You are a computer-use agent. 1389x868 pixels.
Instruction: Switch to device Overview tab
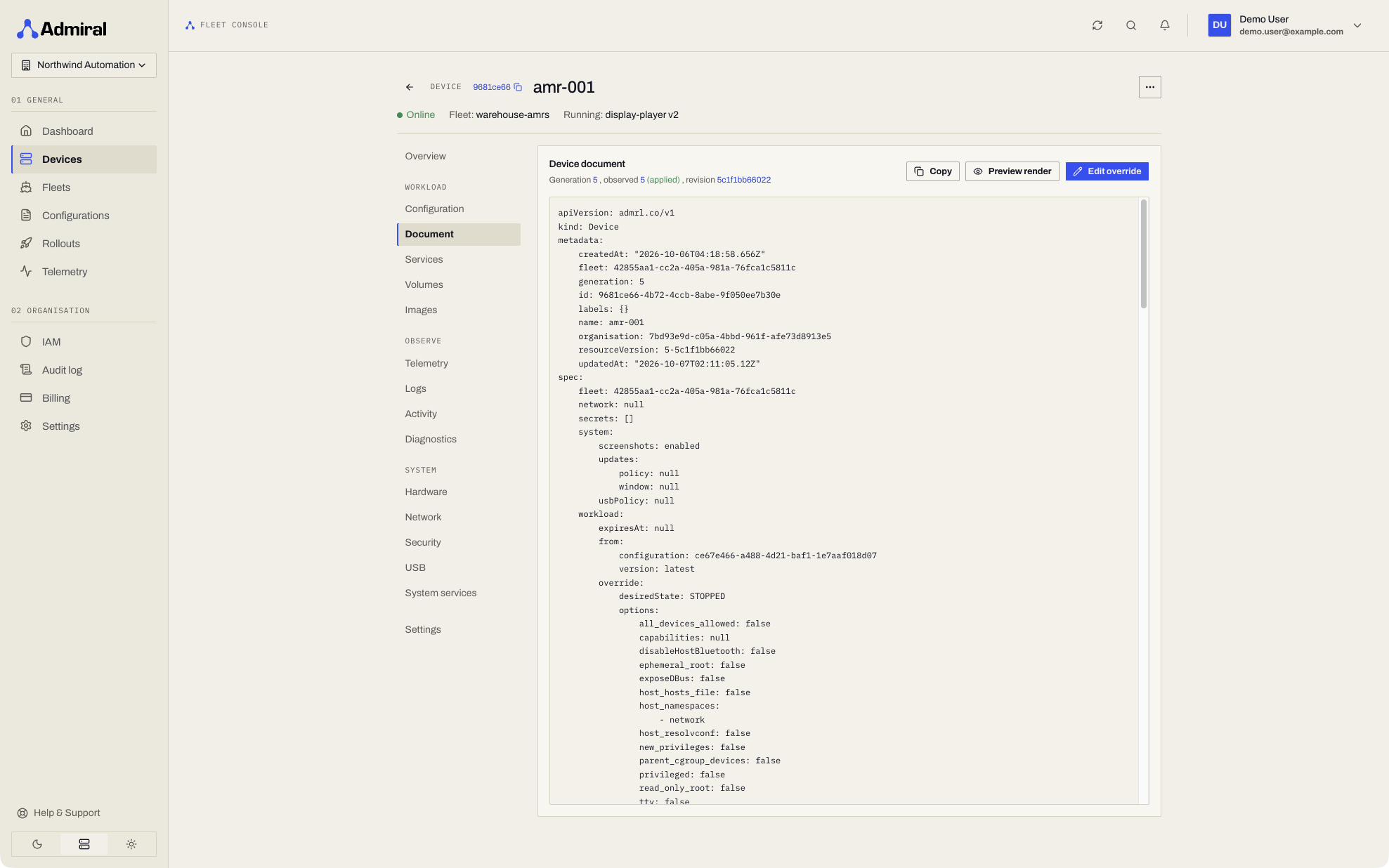click(459, 157)
